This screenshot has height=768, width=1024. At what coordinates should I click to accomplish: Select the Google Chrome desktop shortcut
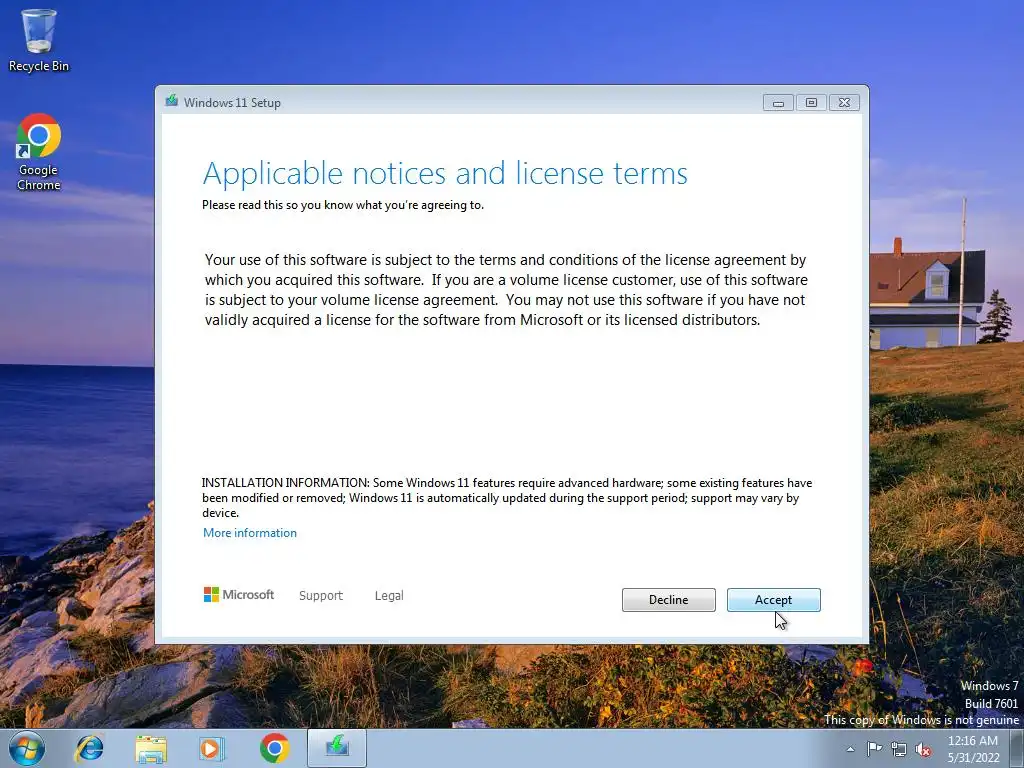(39, 152)
